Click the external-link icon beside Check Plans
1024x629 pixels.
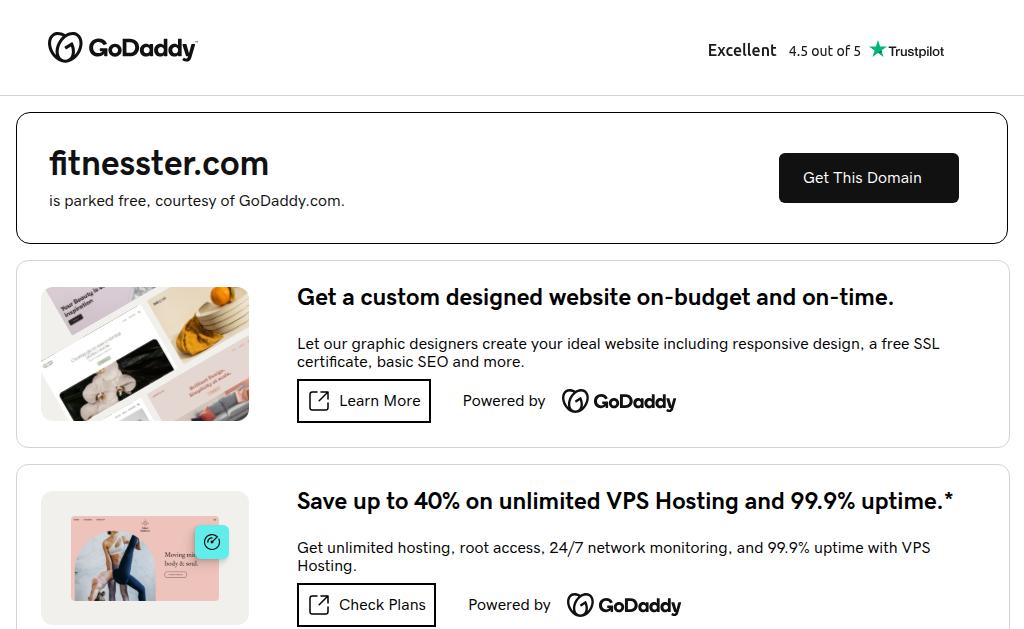click(319, 605)
